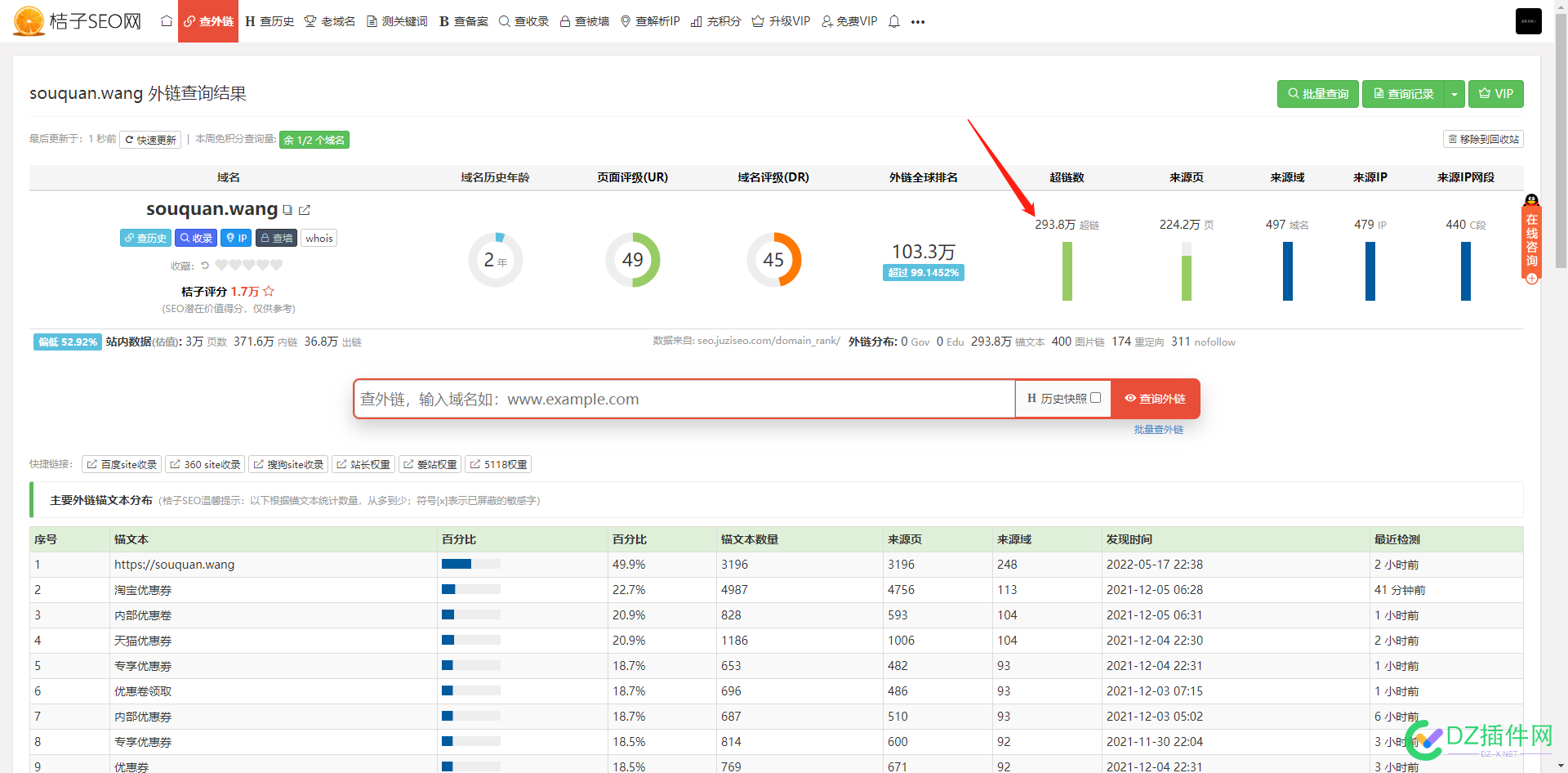Click the 查历史 domain tag button

click(145, 238)
